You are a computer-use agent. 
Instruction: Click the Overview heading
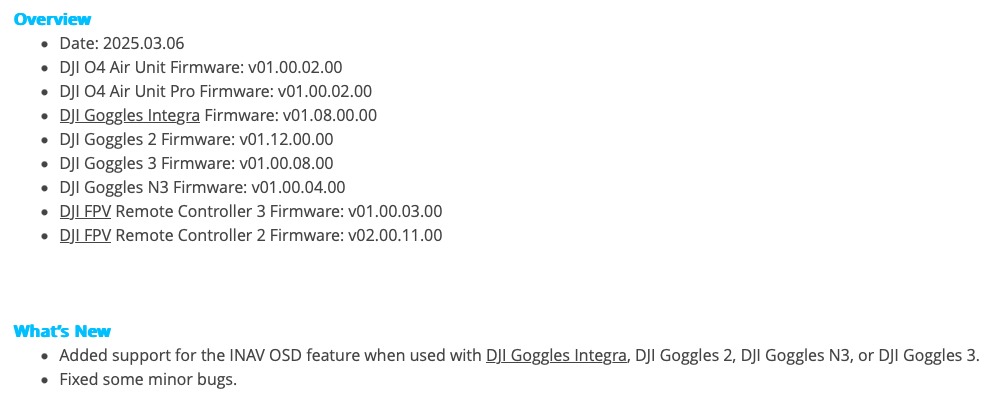pos(52,19)
